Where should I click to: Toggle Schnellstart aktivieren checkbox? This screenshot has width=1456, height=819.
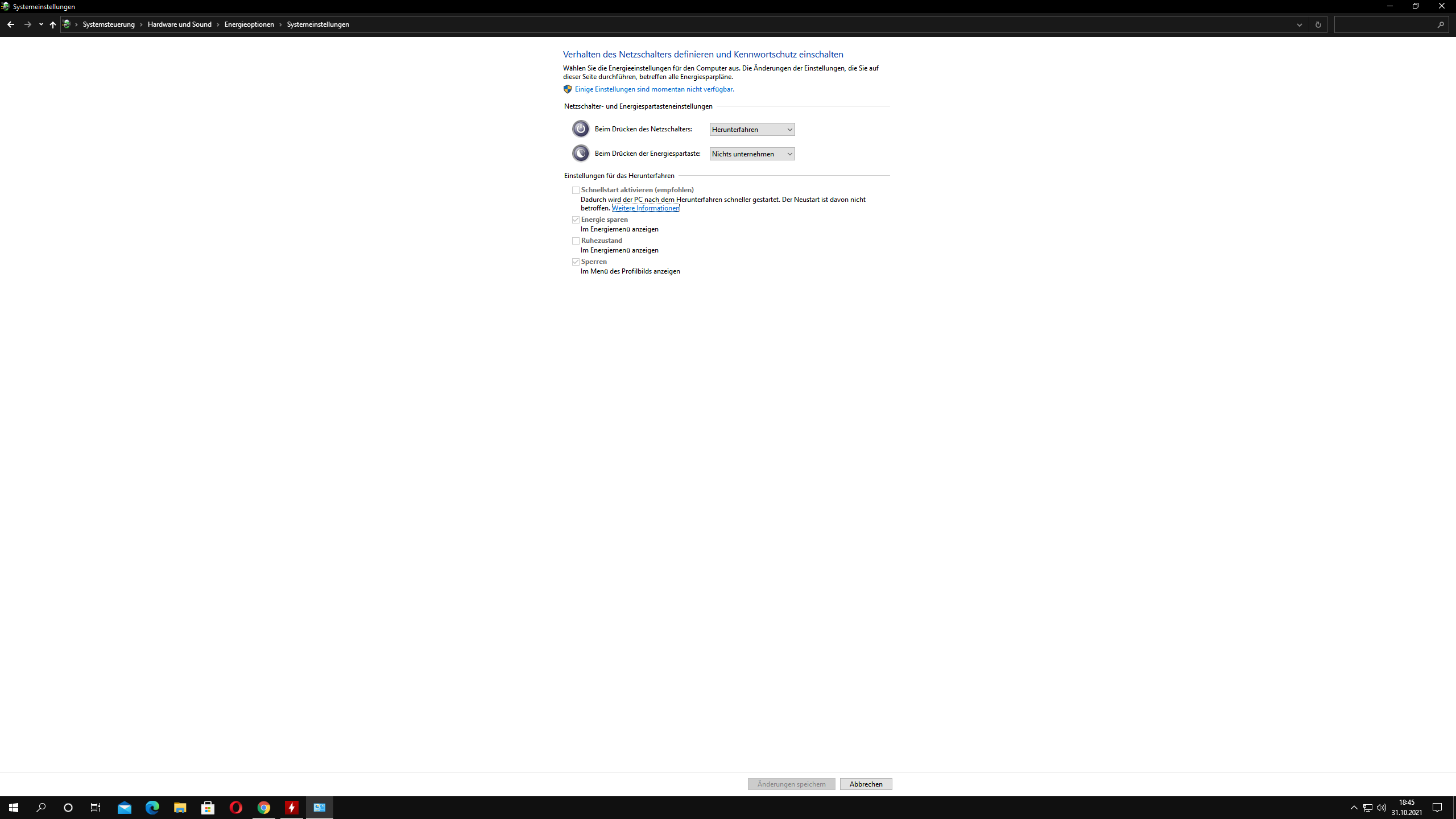pyautogui.click(x=576, y=191)
